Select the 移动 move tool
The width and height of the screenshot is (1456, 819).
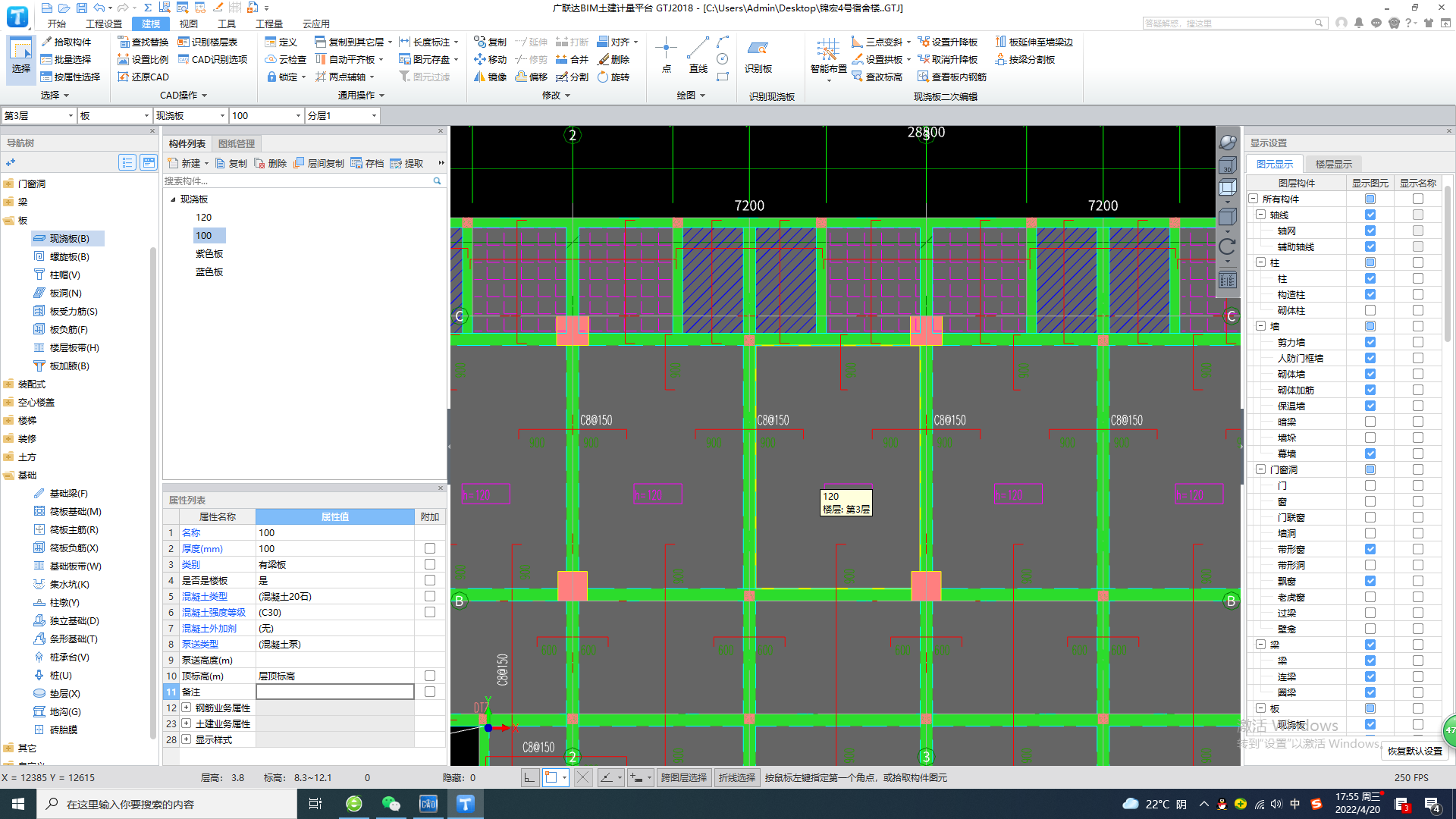[x=490, y=59]
